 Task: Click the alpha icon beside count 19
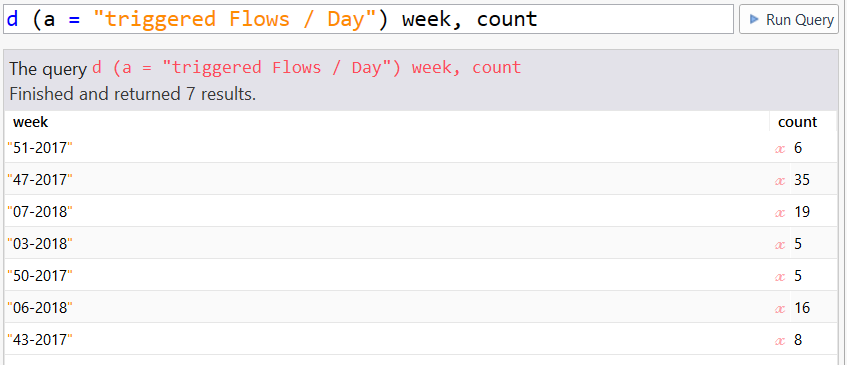779,213
